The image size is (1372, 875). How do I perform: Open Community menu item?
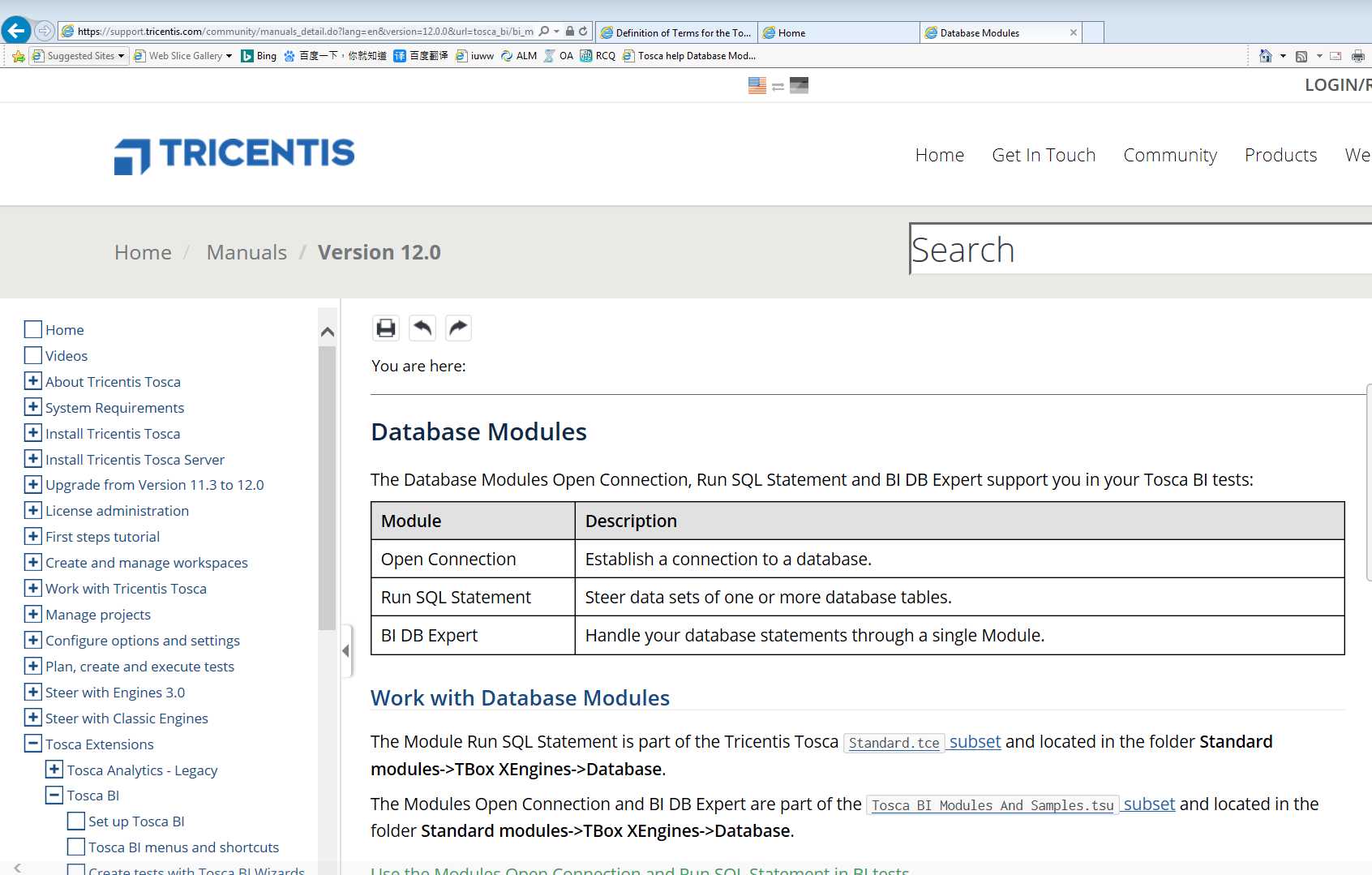point(1170,155)
